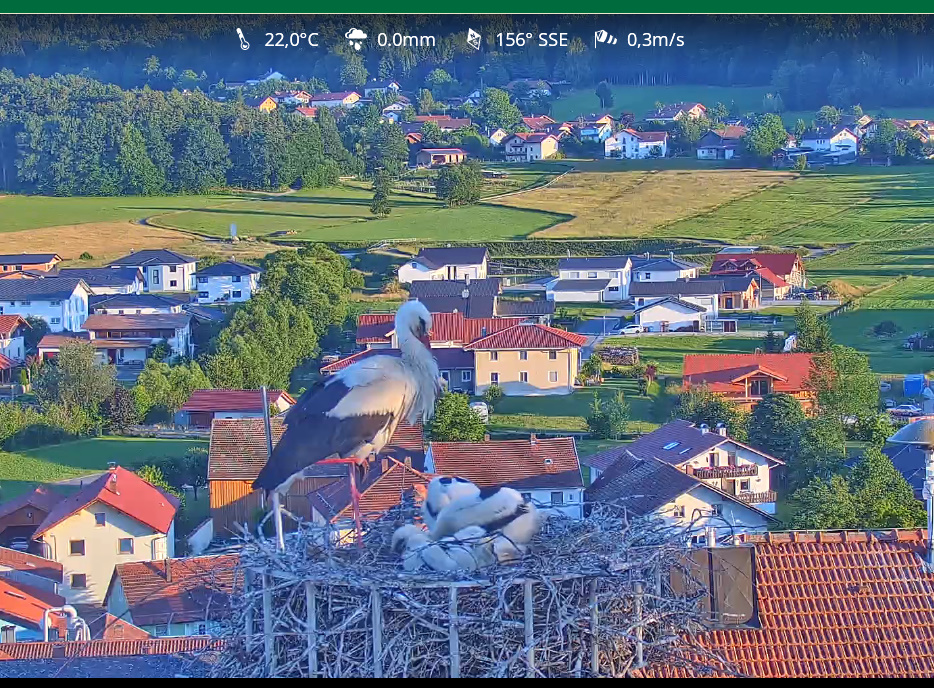
Task: Select the 156° SSE wind direction text
Action: click(532, 40)
